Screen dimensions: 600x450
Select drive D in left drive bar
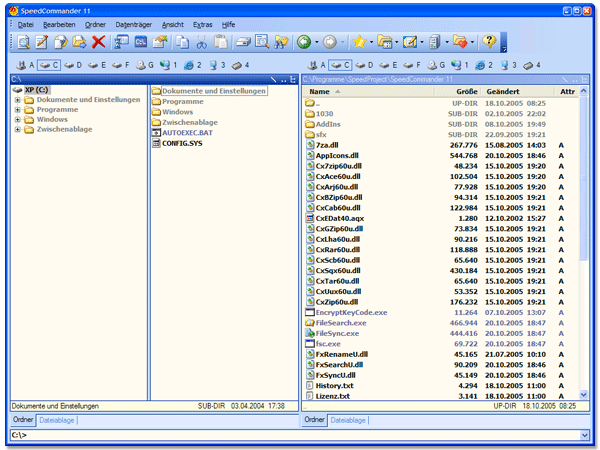(x=75, y=65)
